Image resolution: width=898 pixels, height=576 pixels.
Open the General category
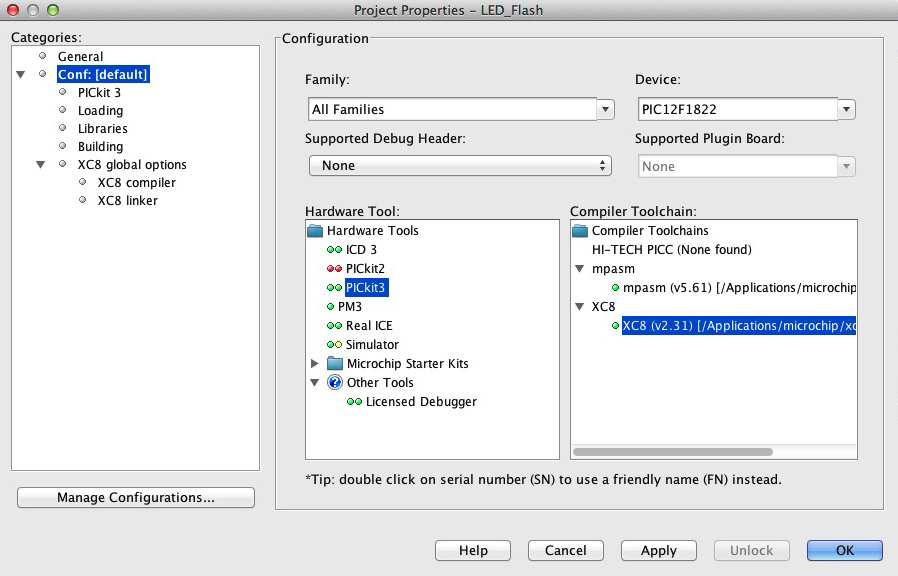(80, 57)
